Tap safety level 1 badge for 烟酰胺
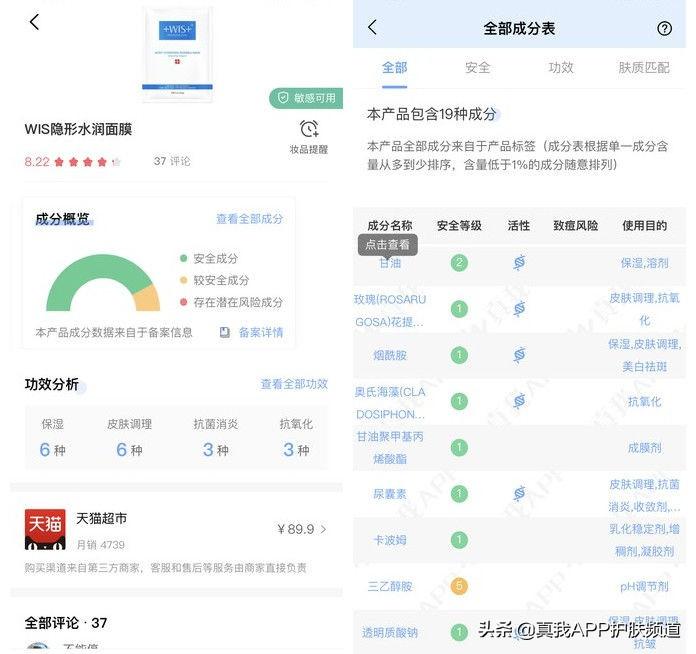Viewport: 696px width, 654px height. [x=459, y=355]
